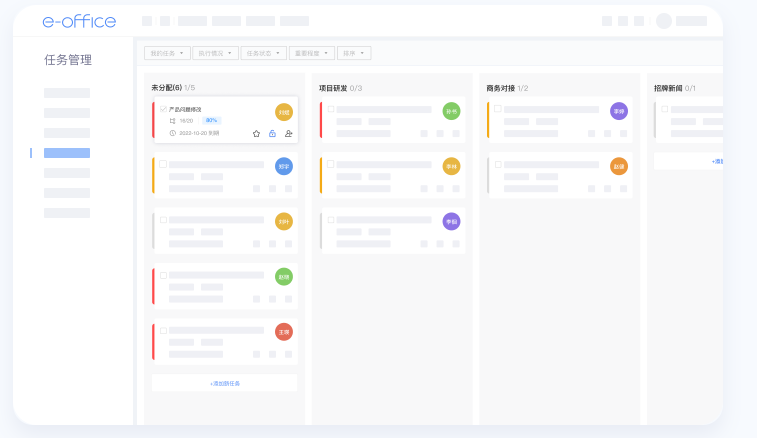Click the blue lock icon on 产品问题修改 task

click(x=272, y=133)
